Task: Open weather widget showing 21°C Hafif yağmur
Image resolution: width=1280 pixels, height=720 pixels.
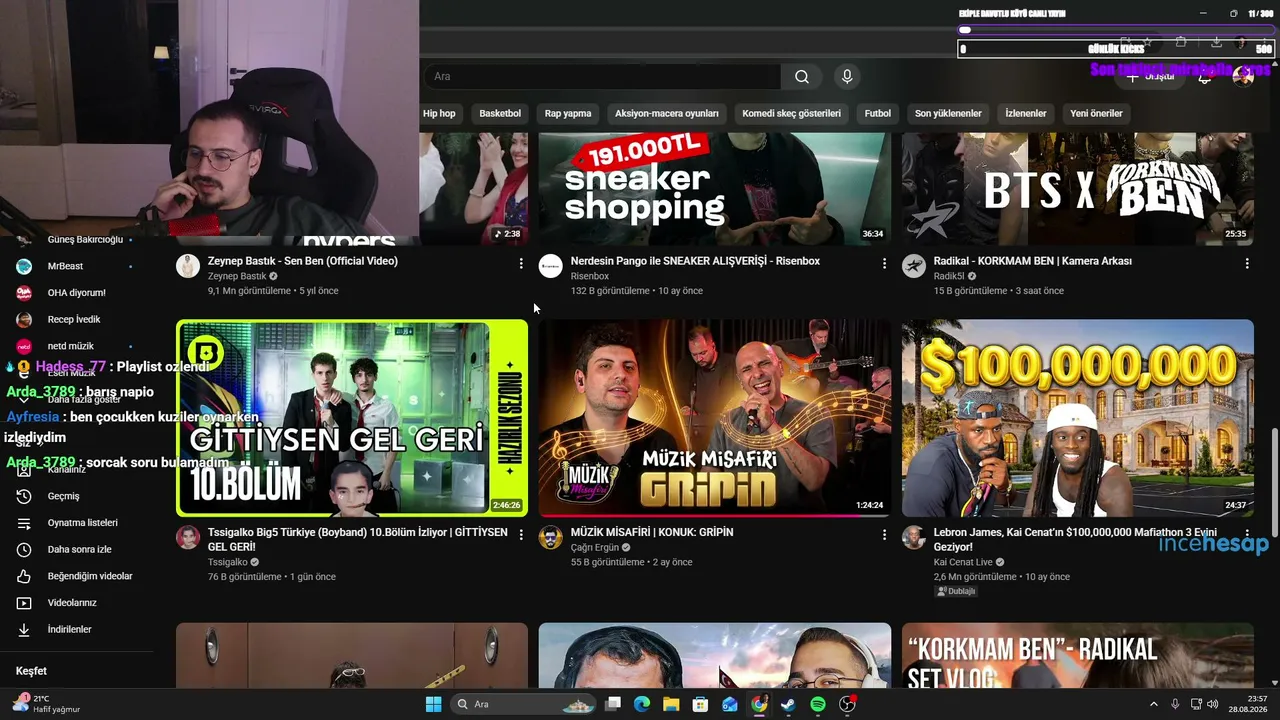Action: click(x=46, y=704)
